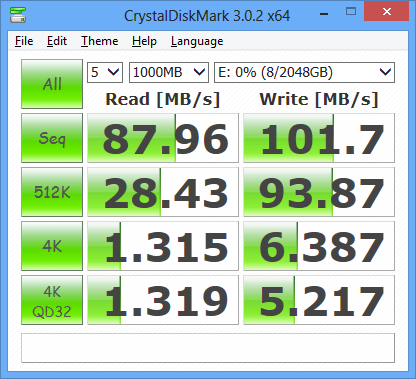Click the CrystalDiskMark app icon in title bar
The height and width of the screenshot is (379, 416).
click(x=18, y=15)
